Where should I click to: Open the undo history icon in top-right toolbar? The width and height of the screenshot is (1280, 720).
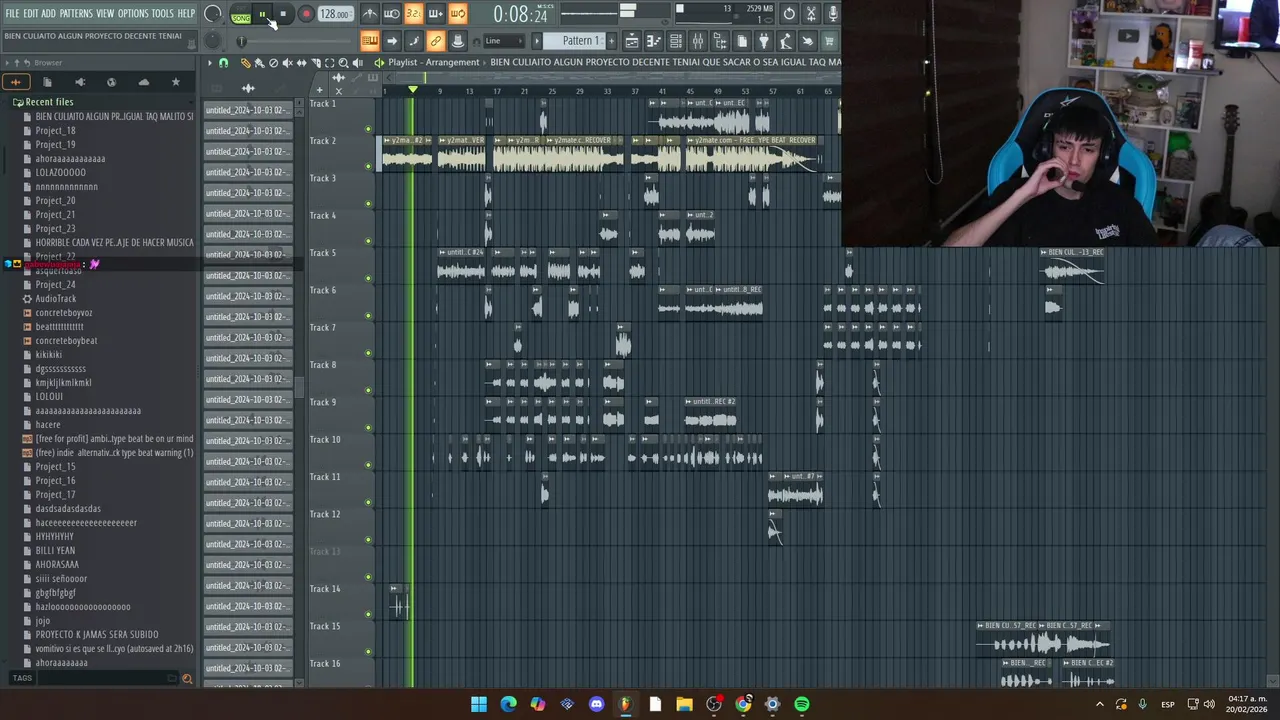coord(789,14)
